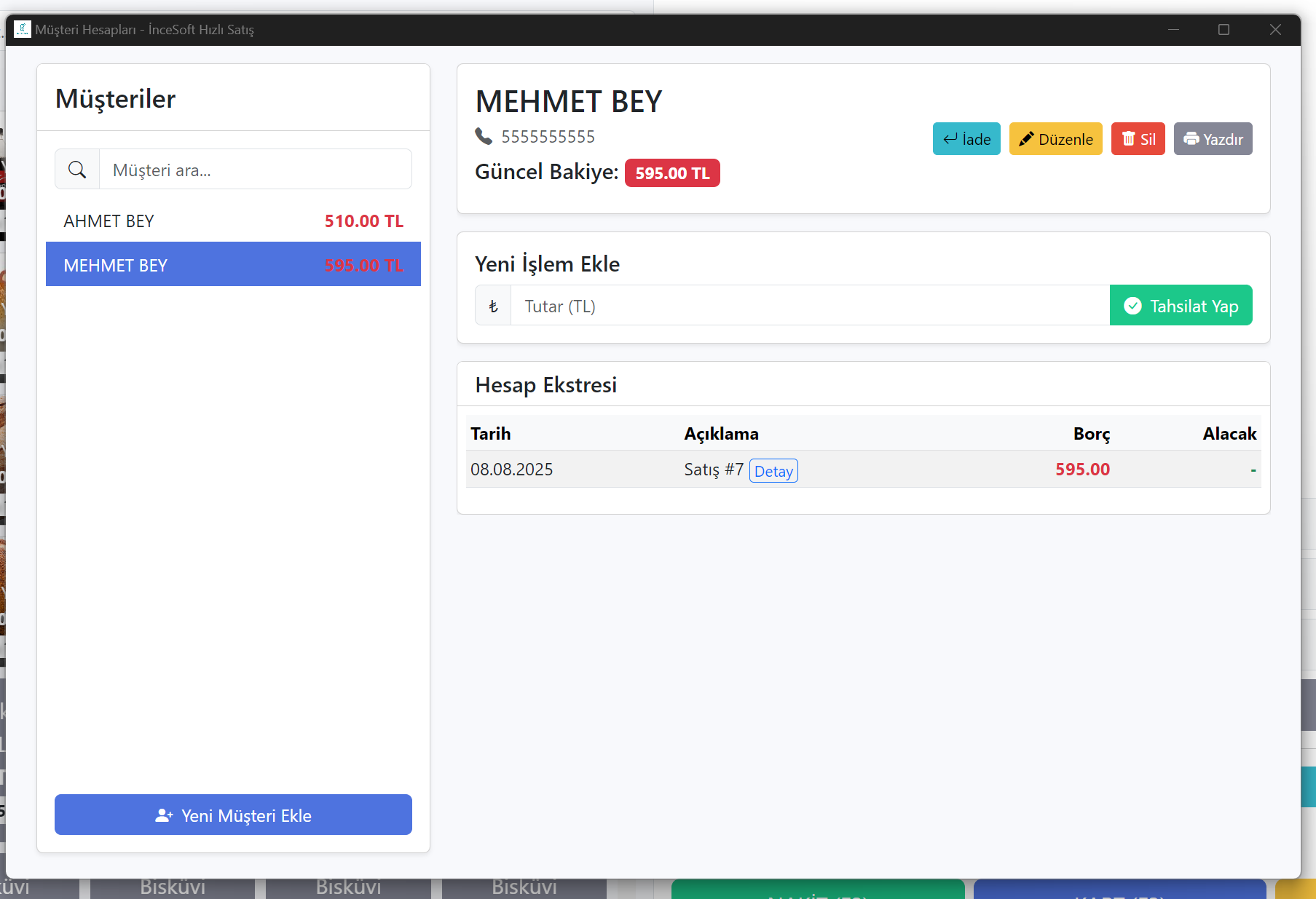1316x899 pixels.
Task: Focus the Müşteri ara search field
Action: [255, 170]
